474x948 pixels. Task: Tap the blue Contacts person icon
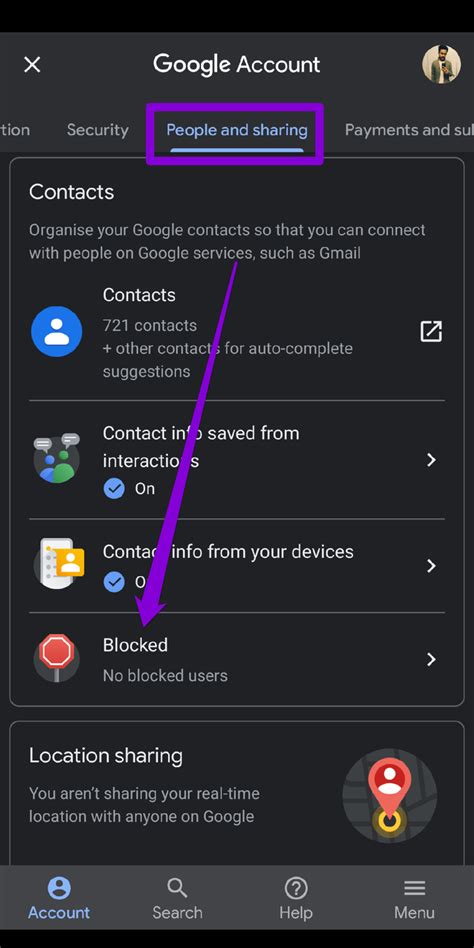[57, 331]
